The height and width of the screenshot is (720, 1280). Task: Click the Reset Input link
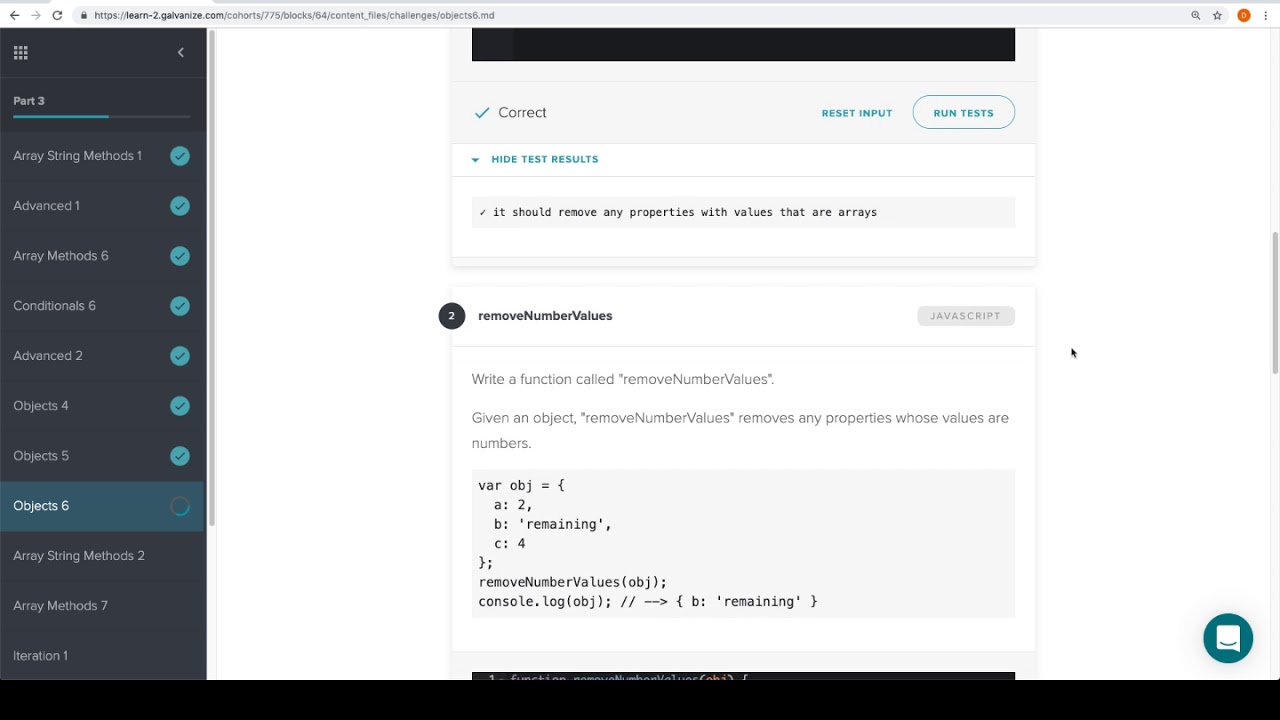click(x=856, y=113)
